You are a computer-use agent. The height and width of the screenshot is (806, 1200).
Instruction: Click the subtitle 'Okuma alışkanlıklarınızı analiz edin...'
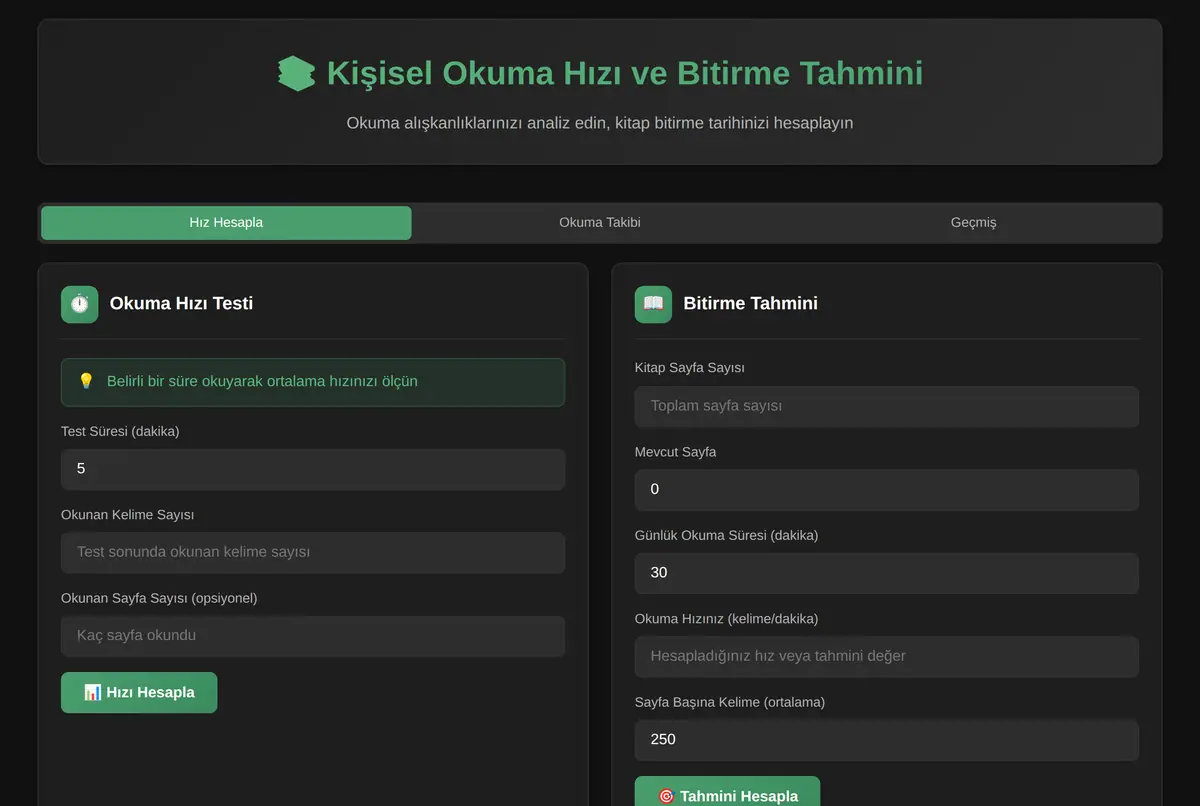click(600, 123)
